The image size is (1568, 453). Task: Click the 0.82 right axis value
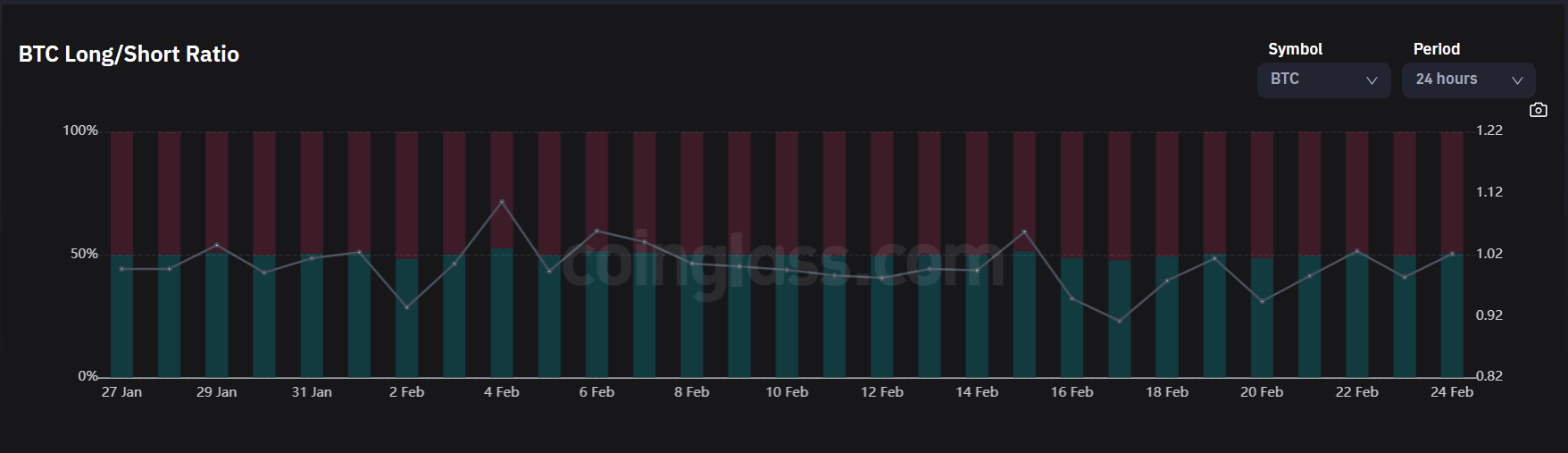point(1489,376)
